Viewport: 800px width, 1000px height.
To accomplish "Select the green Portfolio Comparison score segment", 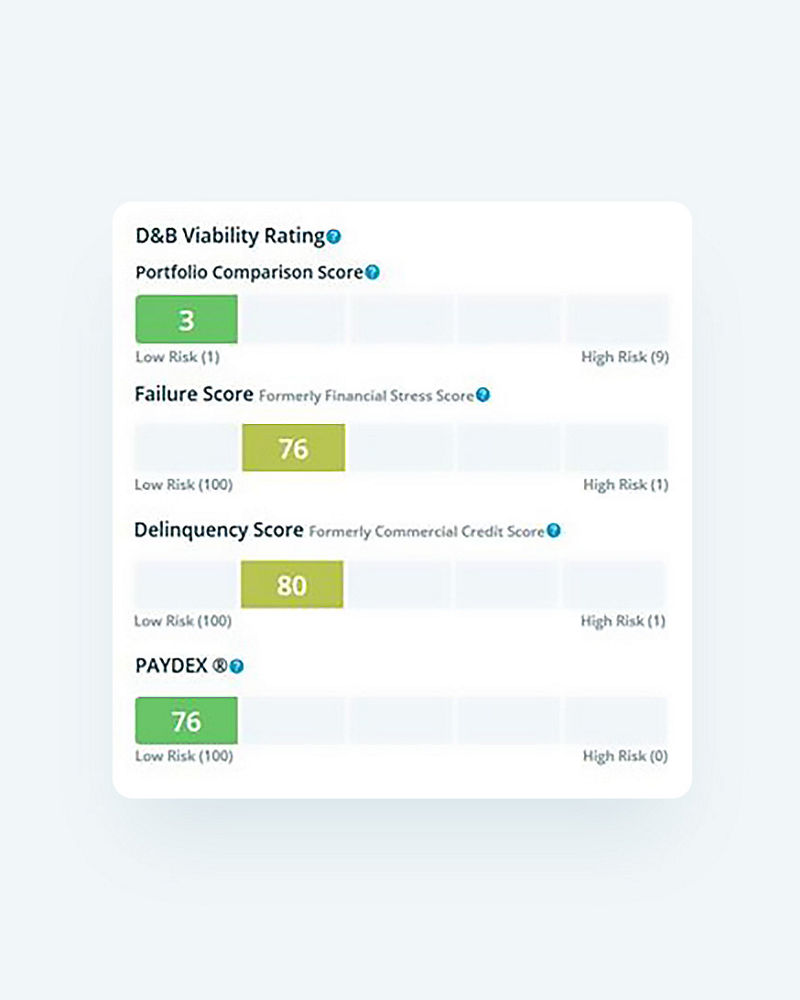I will tap(186, 318).
